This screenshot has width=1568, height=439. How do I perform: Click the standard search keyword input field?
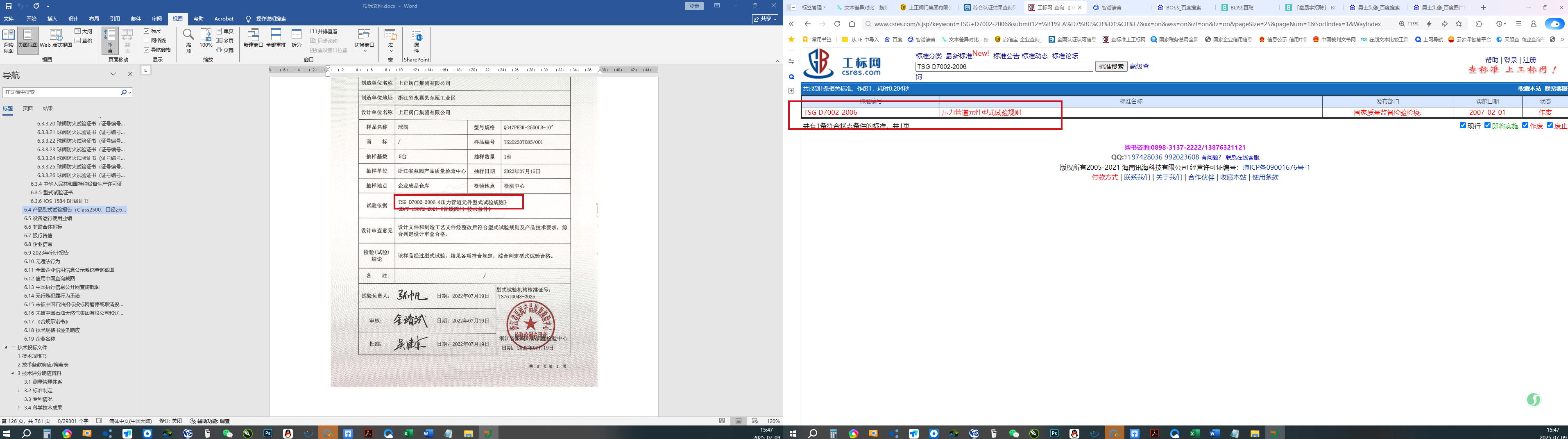[1004, 66]
